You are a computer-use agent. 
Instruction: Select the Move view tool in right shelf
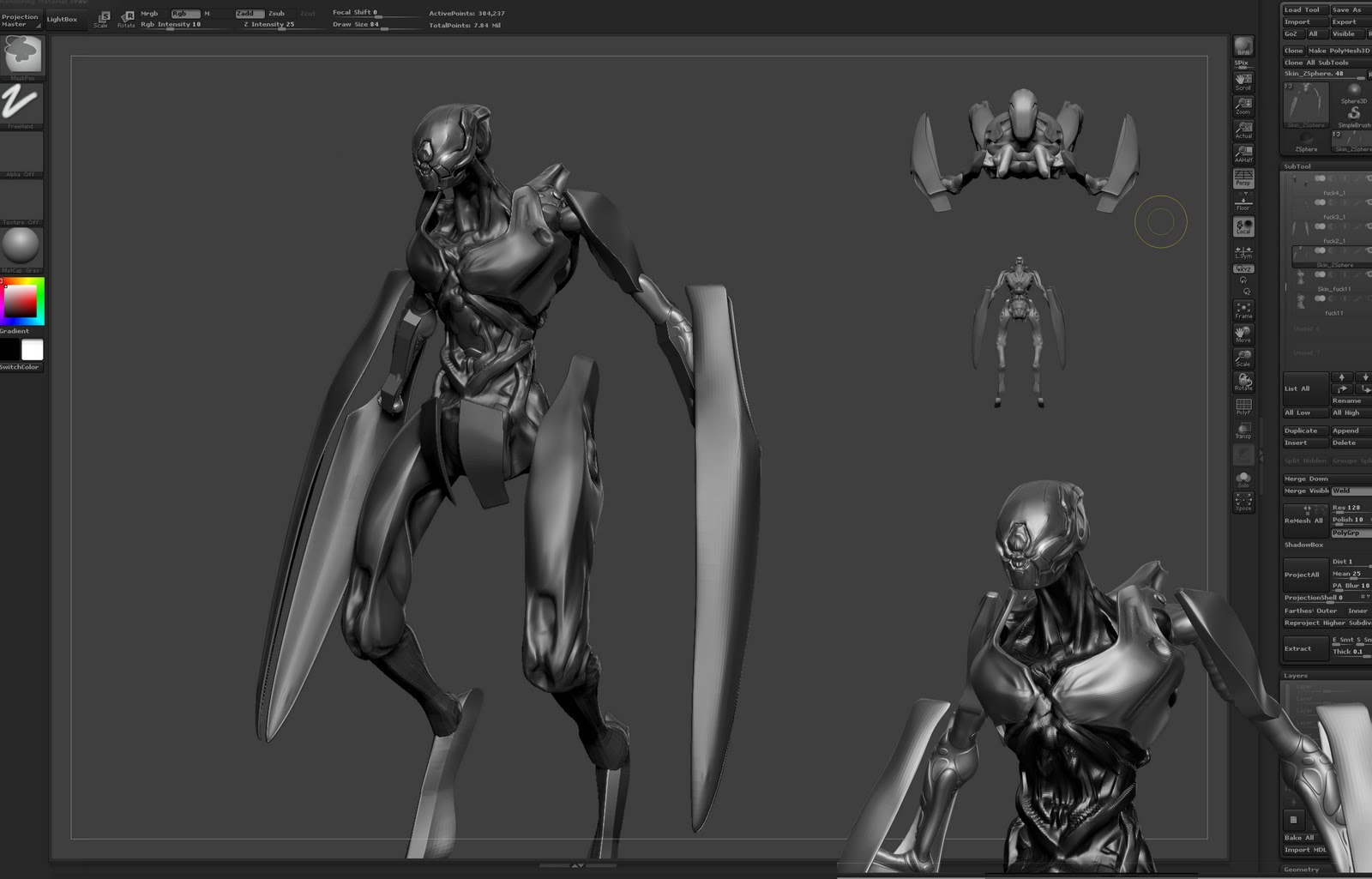pyautogui.click(x=1243, y=334)
